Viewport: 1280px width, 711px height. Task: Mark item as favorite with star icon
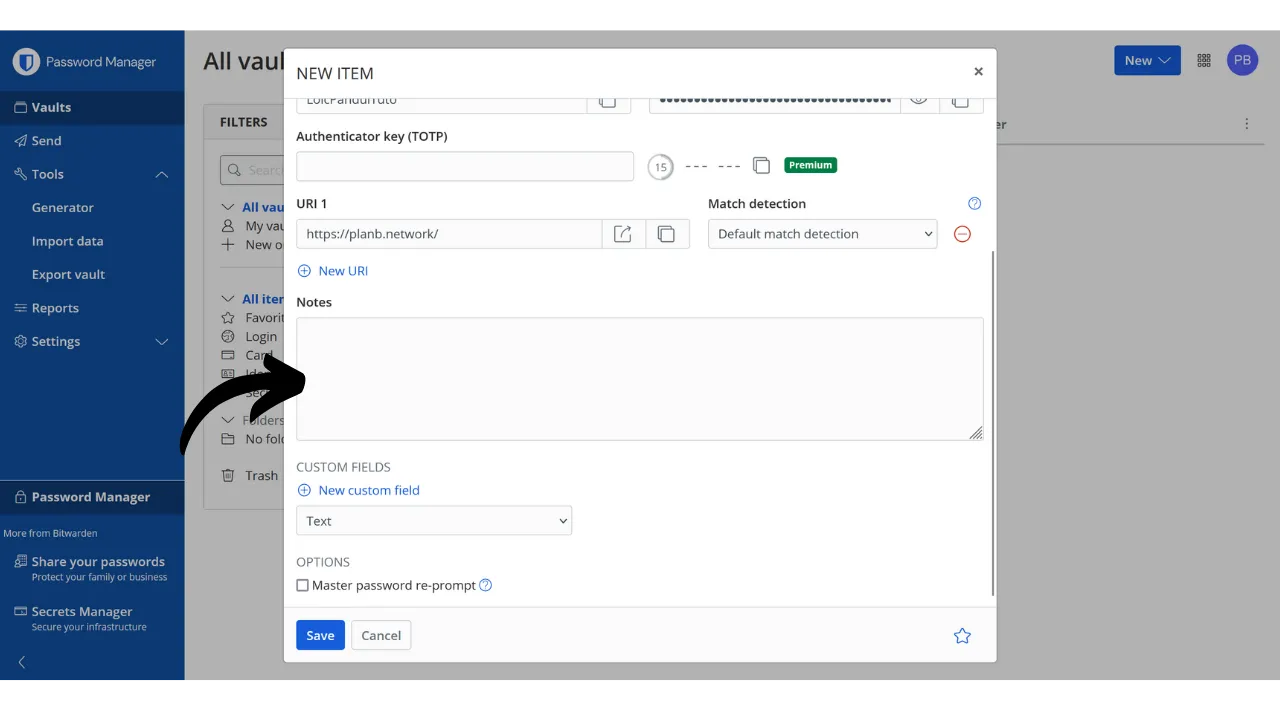[x=962, y=636]
